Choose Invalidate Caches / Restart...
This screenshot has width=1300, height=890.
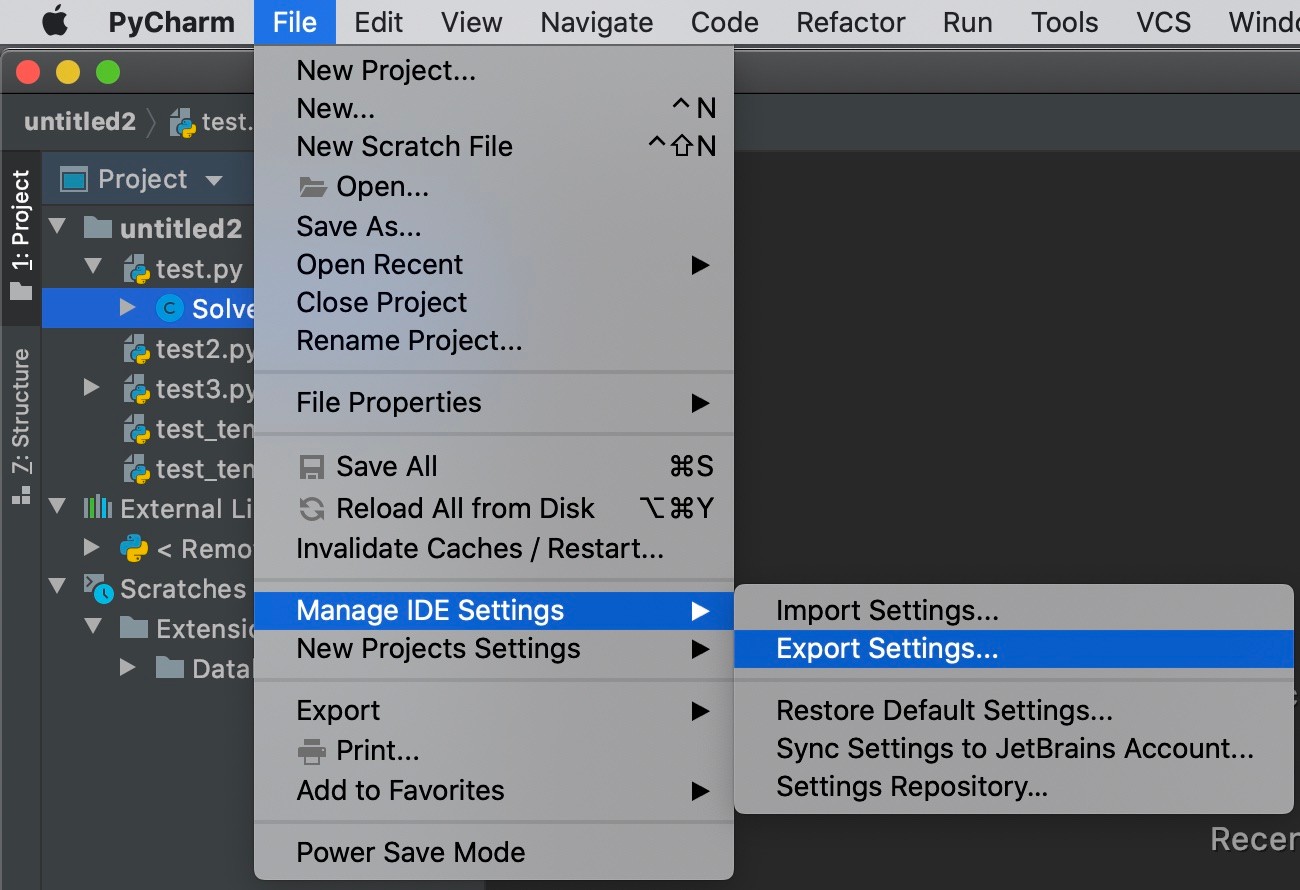point(494,548)
